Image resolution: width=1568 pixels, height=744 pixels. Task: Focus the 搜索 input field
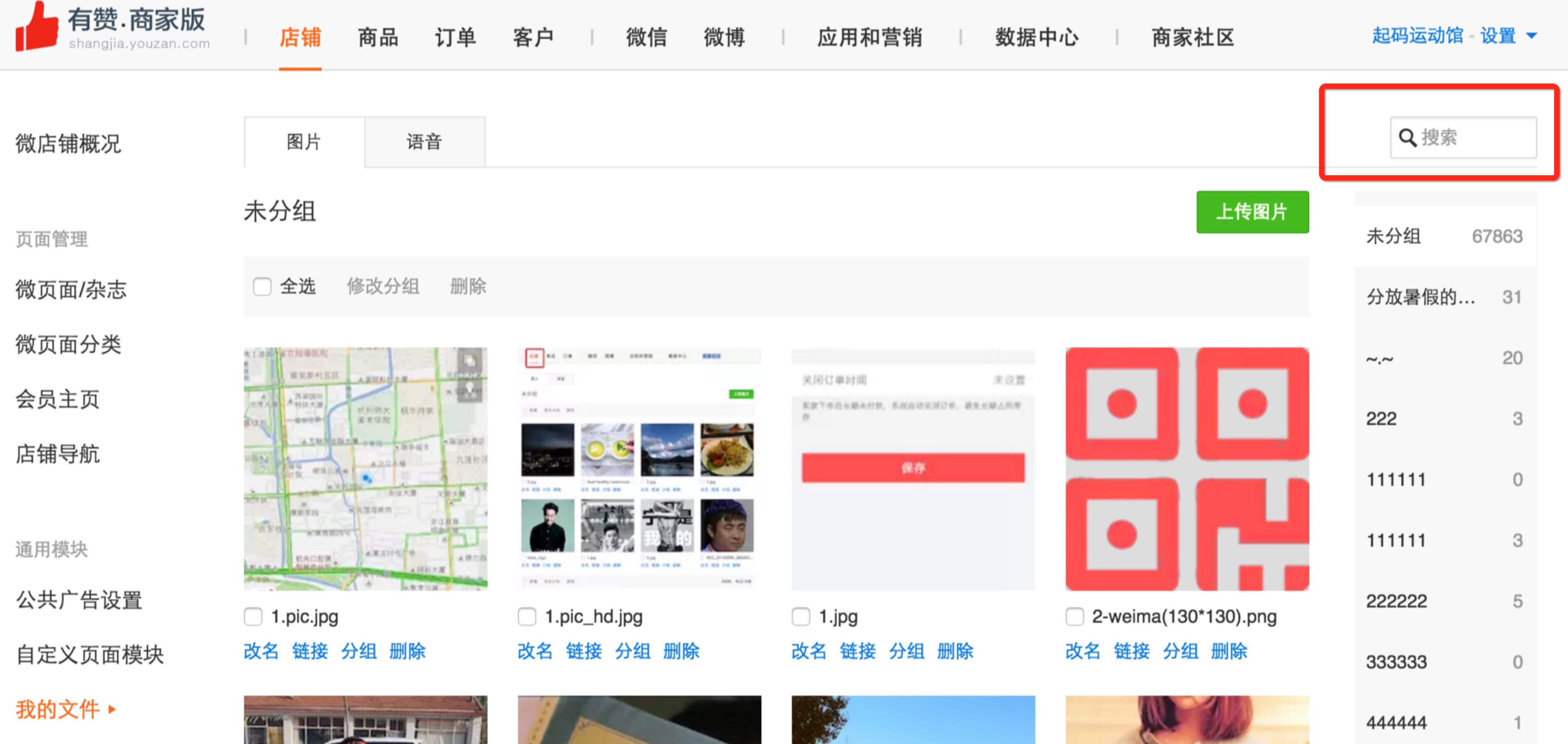pos(1463,138)
